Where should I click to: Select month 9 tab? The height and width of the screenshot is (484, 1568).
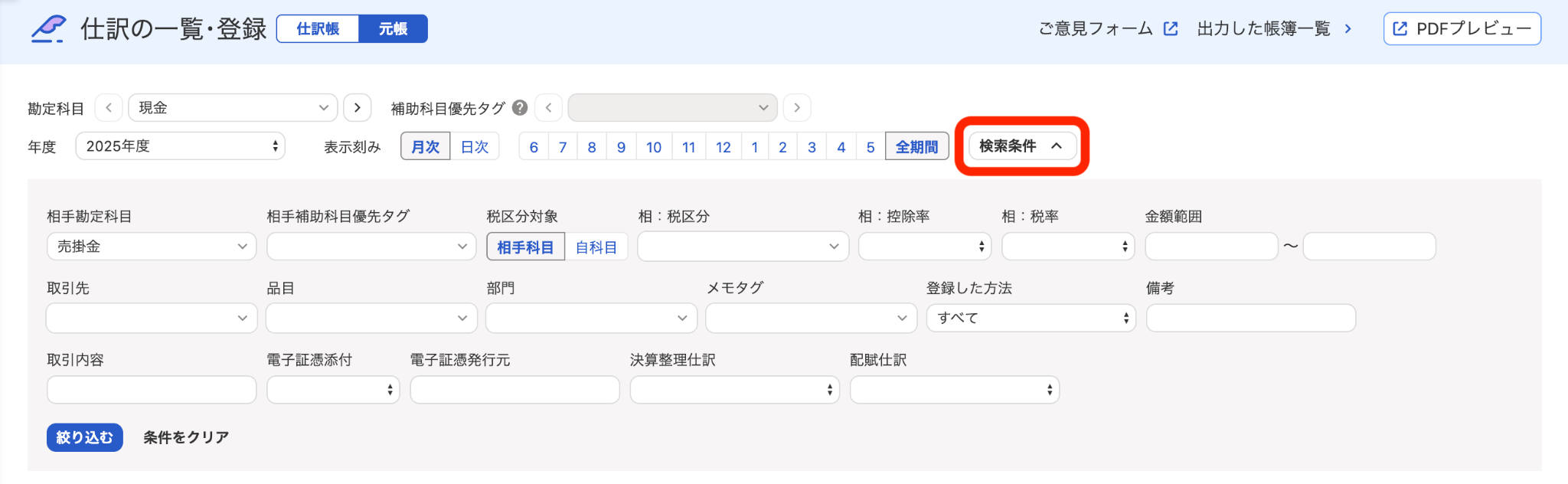[x=621, y=146]
